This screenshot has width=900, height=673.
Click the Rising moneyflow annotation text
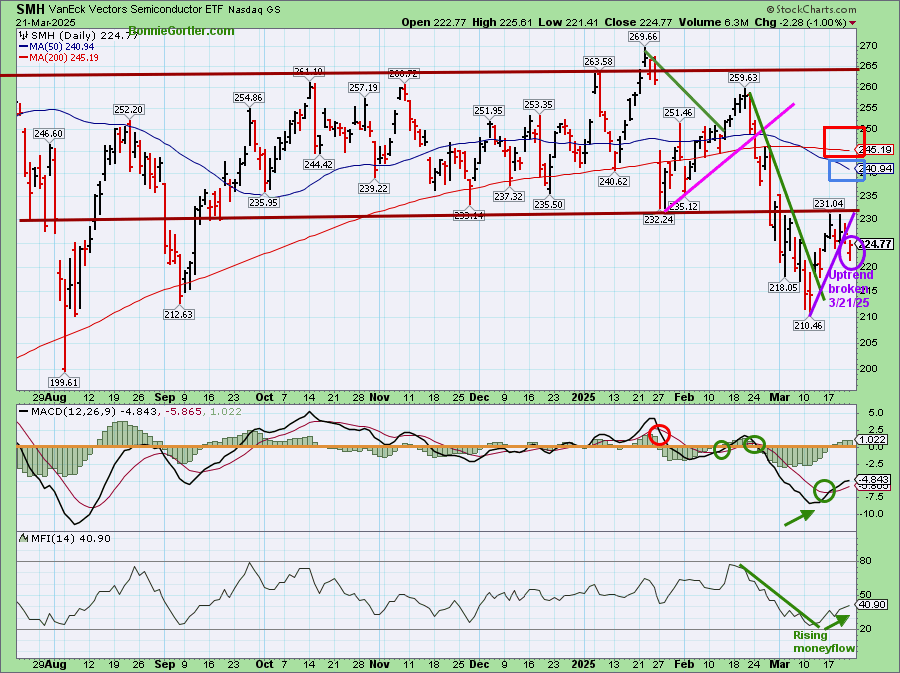click(x=824, y=642)
